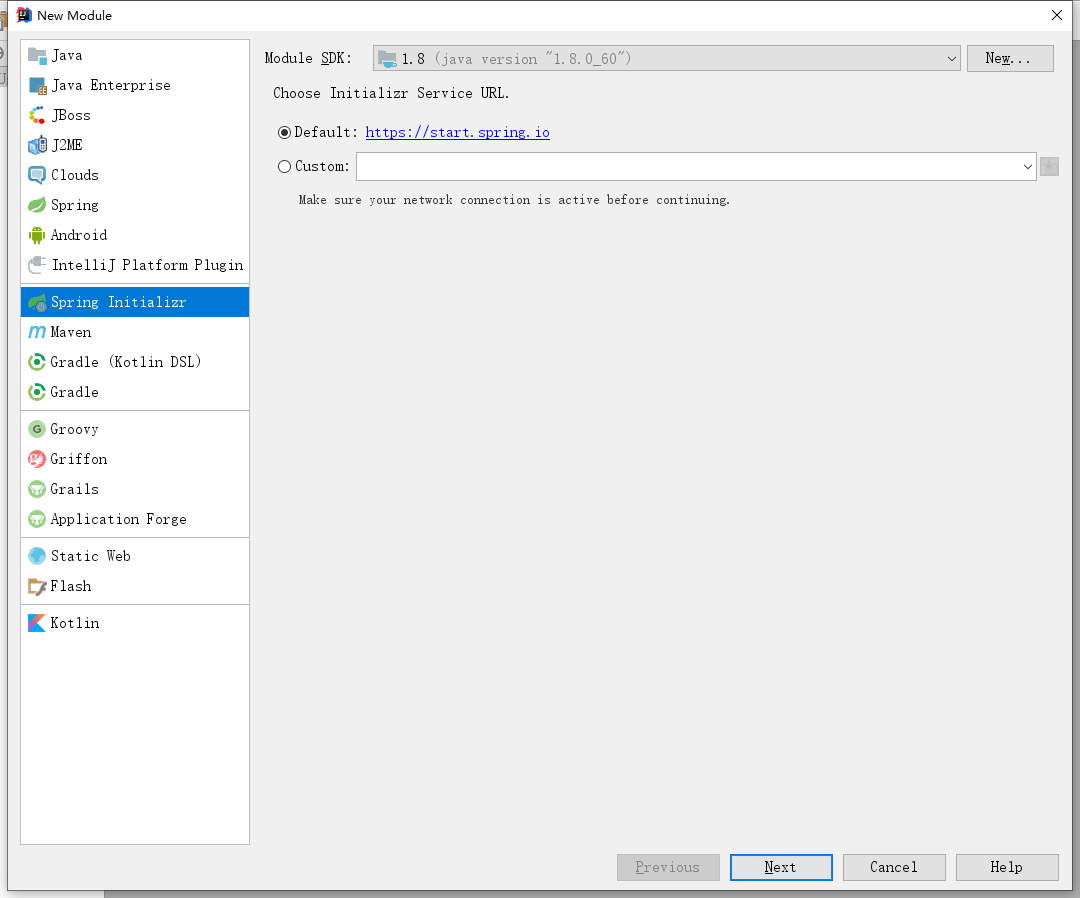Close the New Module window

(x=1057, y=15)
